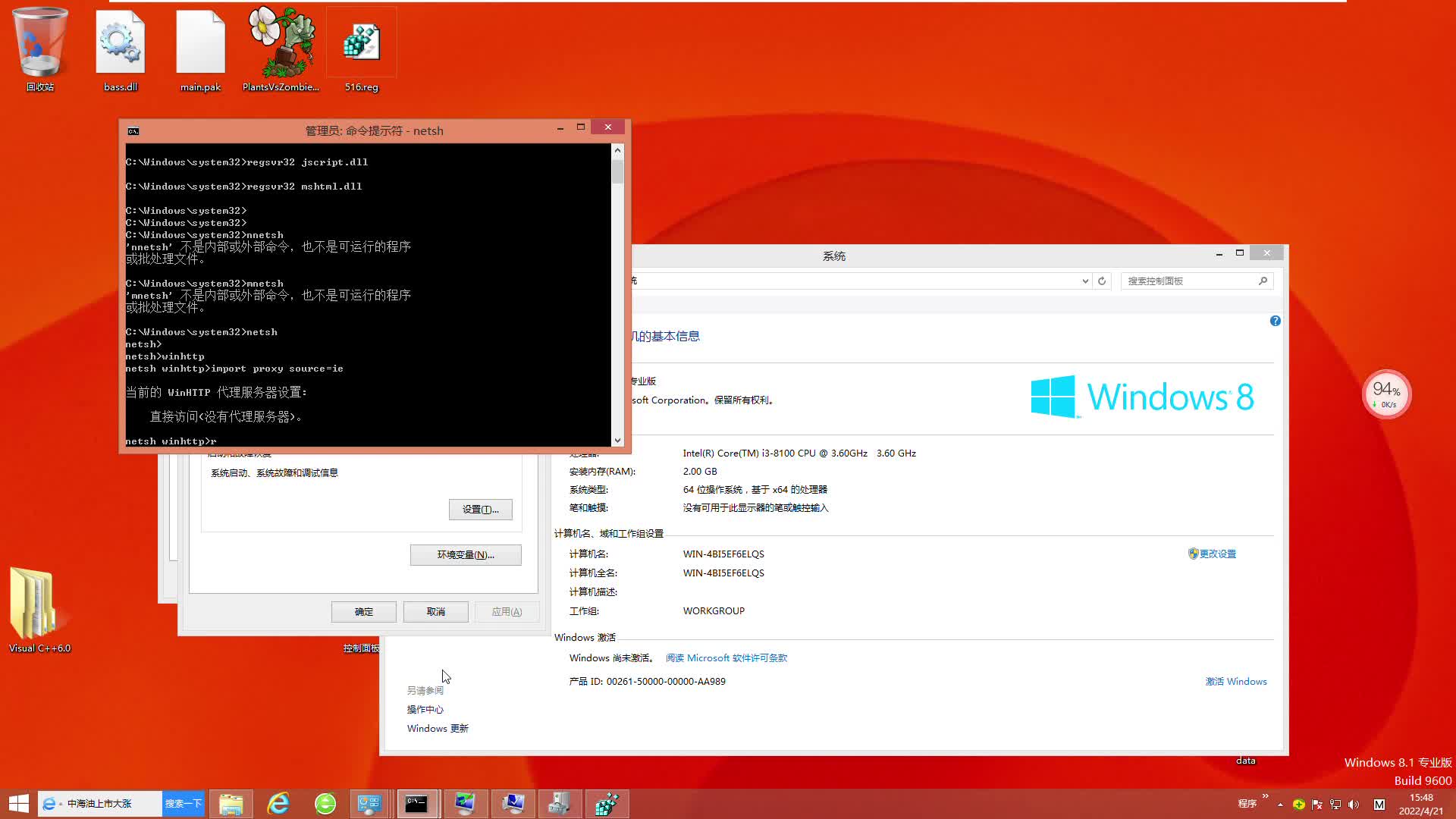
Task: Open network status tray icon
Action: tap(1335, 805)
